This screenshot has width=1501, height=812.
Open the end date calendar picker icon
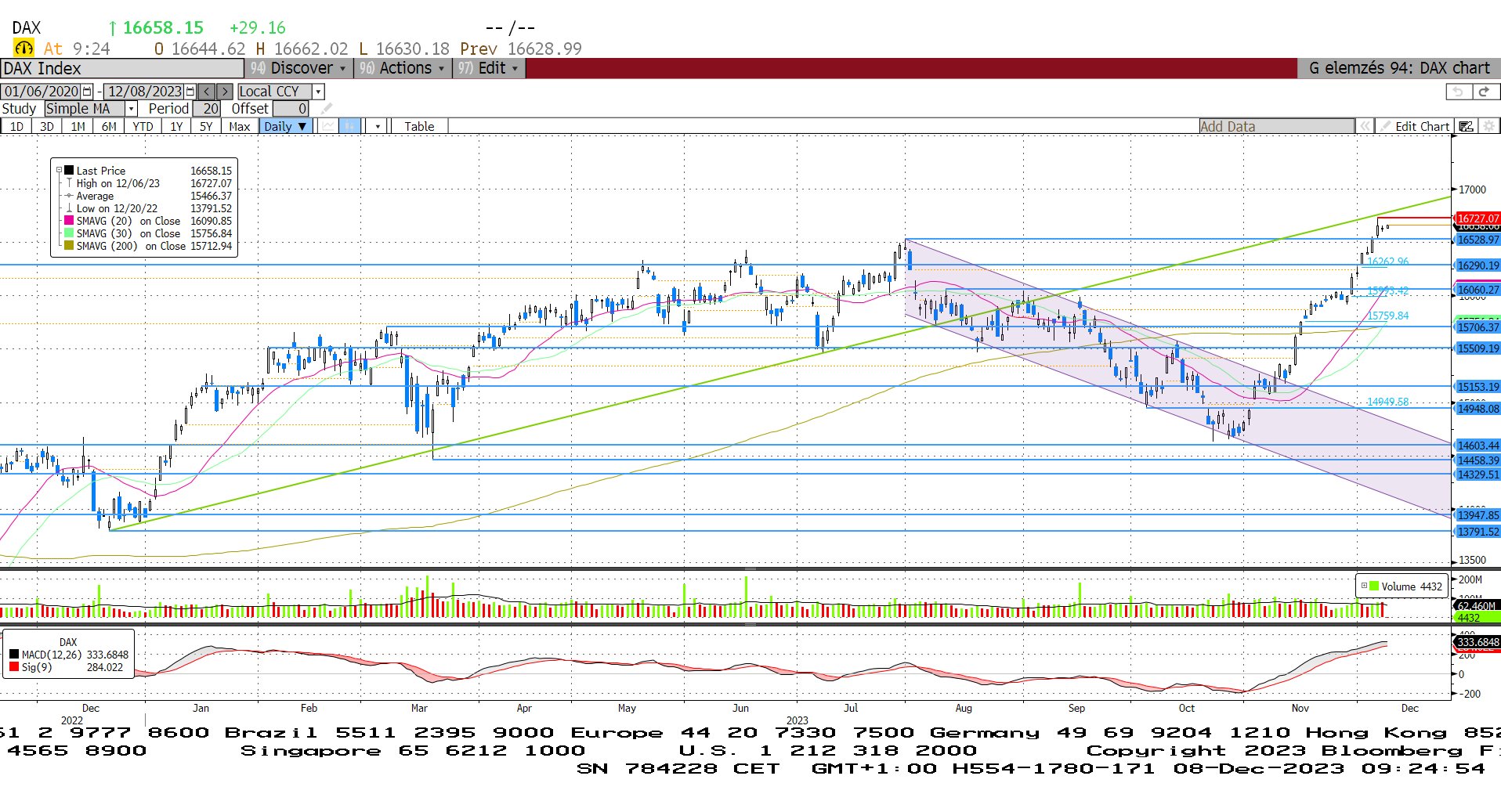pos(190,92)
